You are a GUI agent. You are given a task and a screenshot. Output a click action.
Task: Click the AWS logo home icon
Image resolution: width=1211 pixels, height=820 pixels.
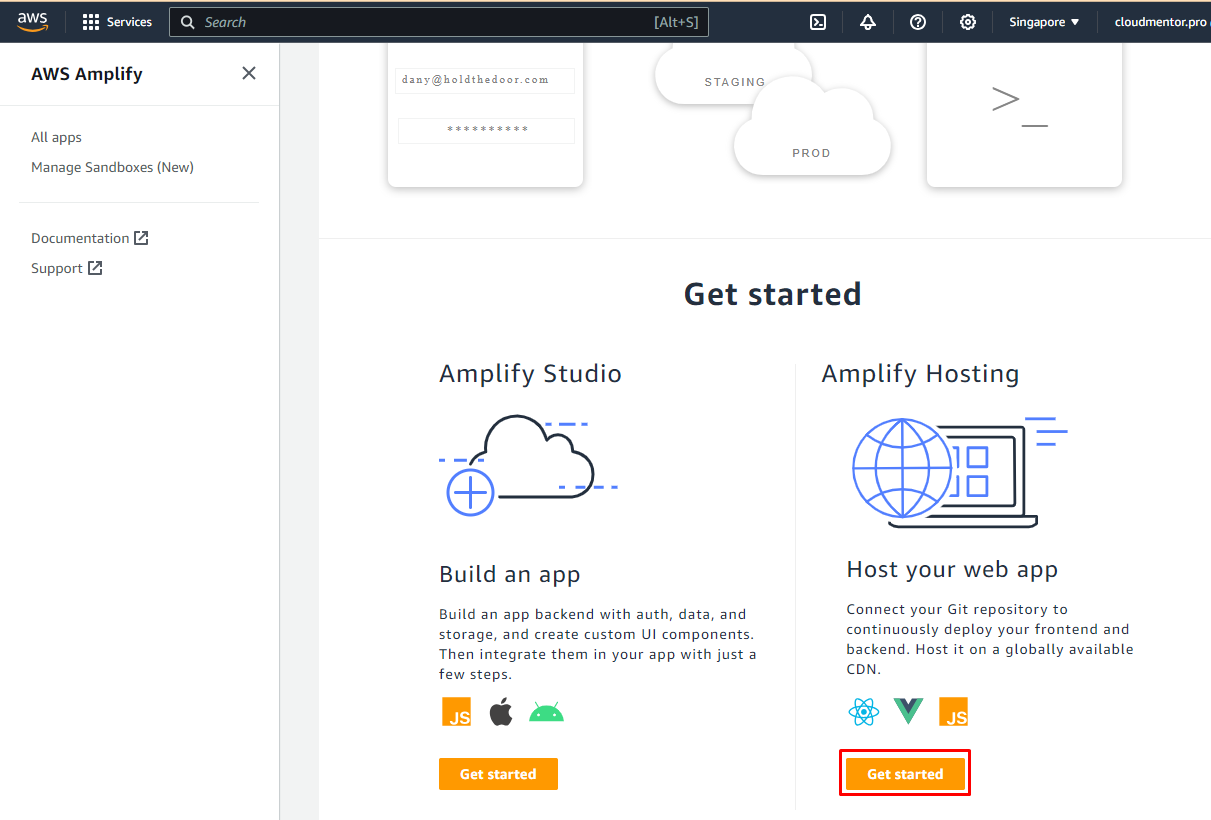[32, 22]
